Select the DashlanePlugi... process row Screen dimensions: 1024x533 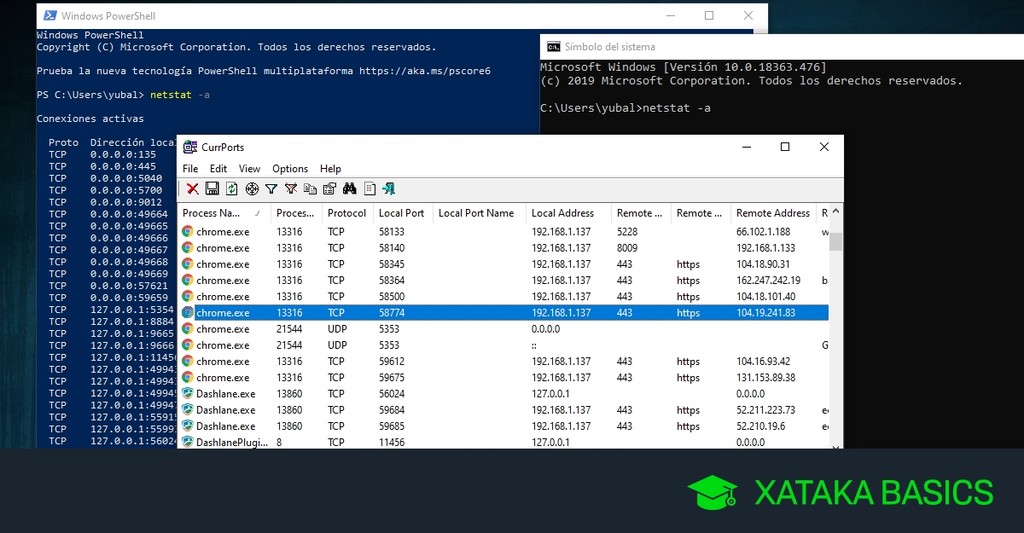504,442
